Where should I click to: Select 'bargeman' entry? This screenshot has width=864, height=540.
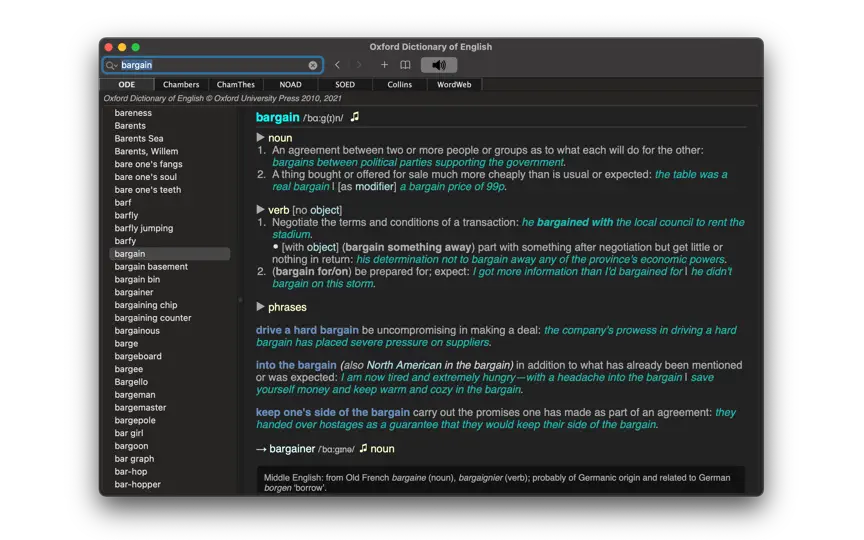(x=135, y=395)
